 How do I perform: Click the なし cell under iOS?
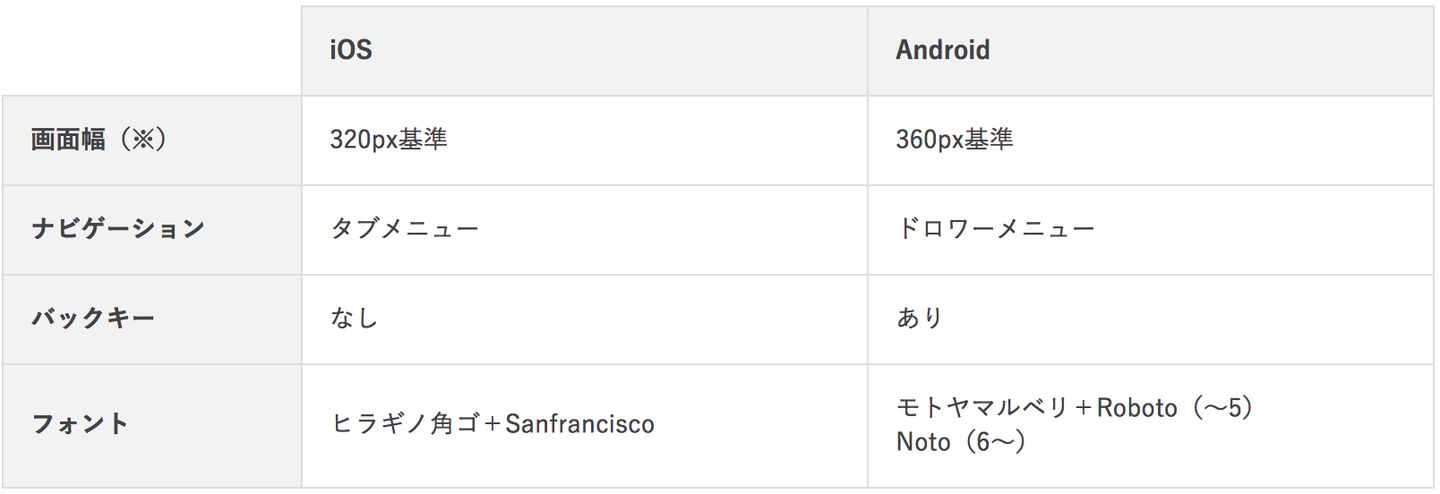354,318
